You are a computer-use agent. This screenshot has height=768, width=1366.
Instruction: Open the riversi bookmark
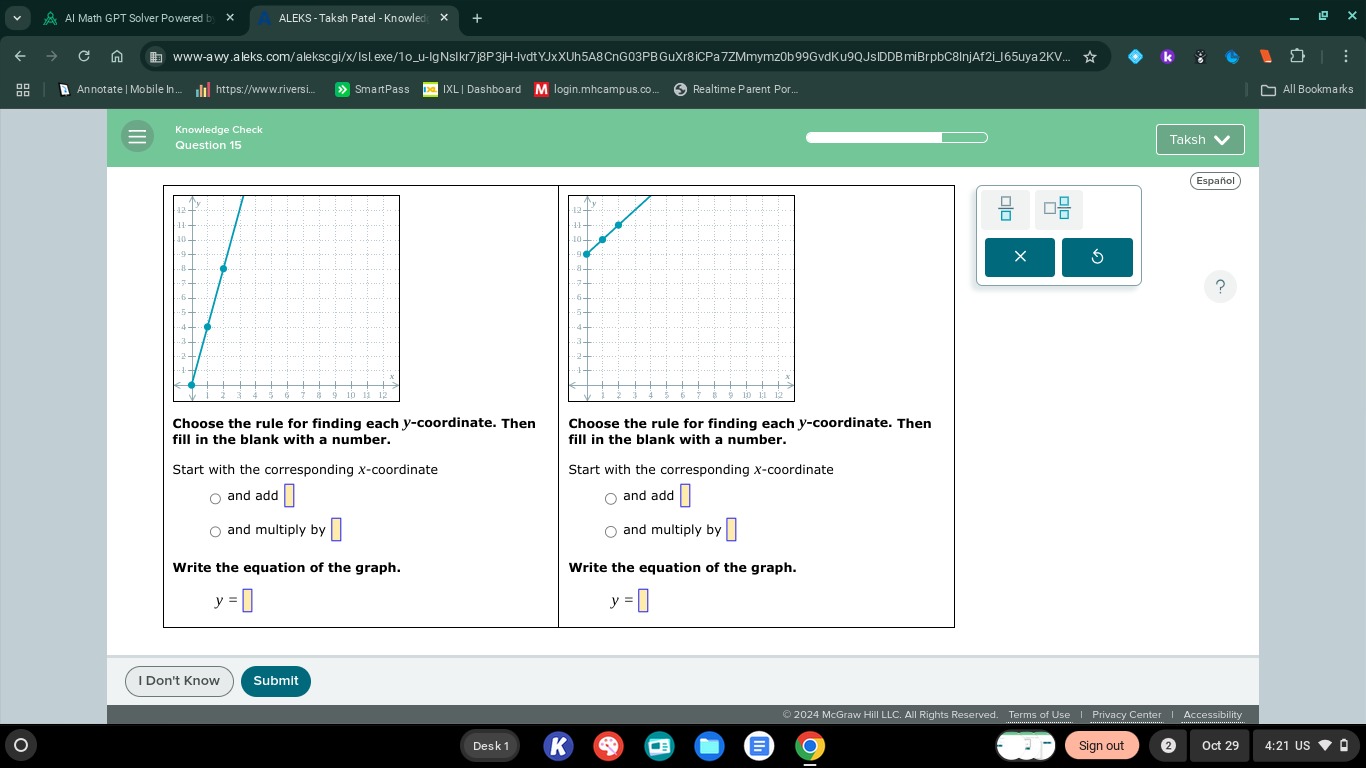257,89
